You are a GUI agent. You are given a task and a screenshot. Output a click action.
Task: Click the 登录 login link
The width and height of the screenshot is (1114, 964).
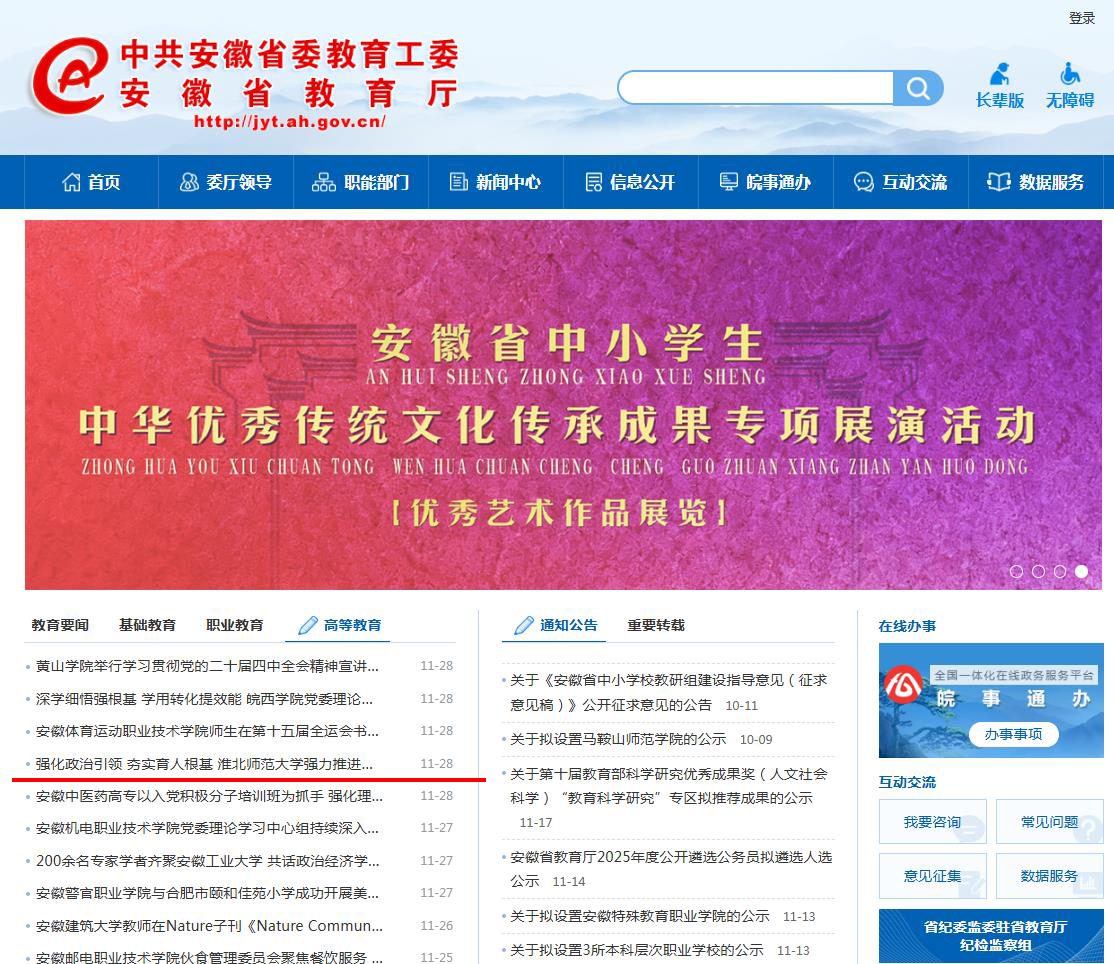click(x=1082, y=18)
